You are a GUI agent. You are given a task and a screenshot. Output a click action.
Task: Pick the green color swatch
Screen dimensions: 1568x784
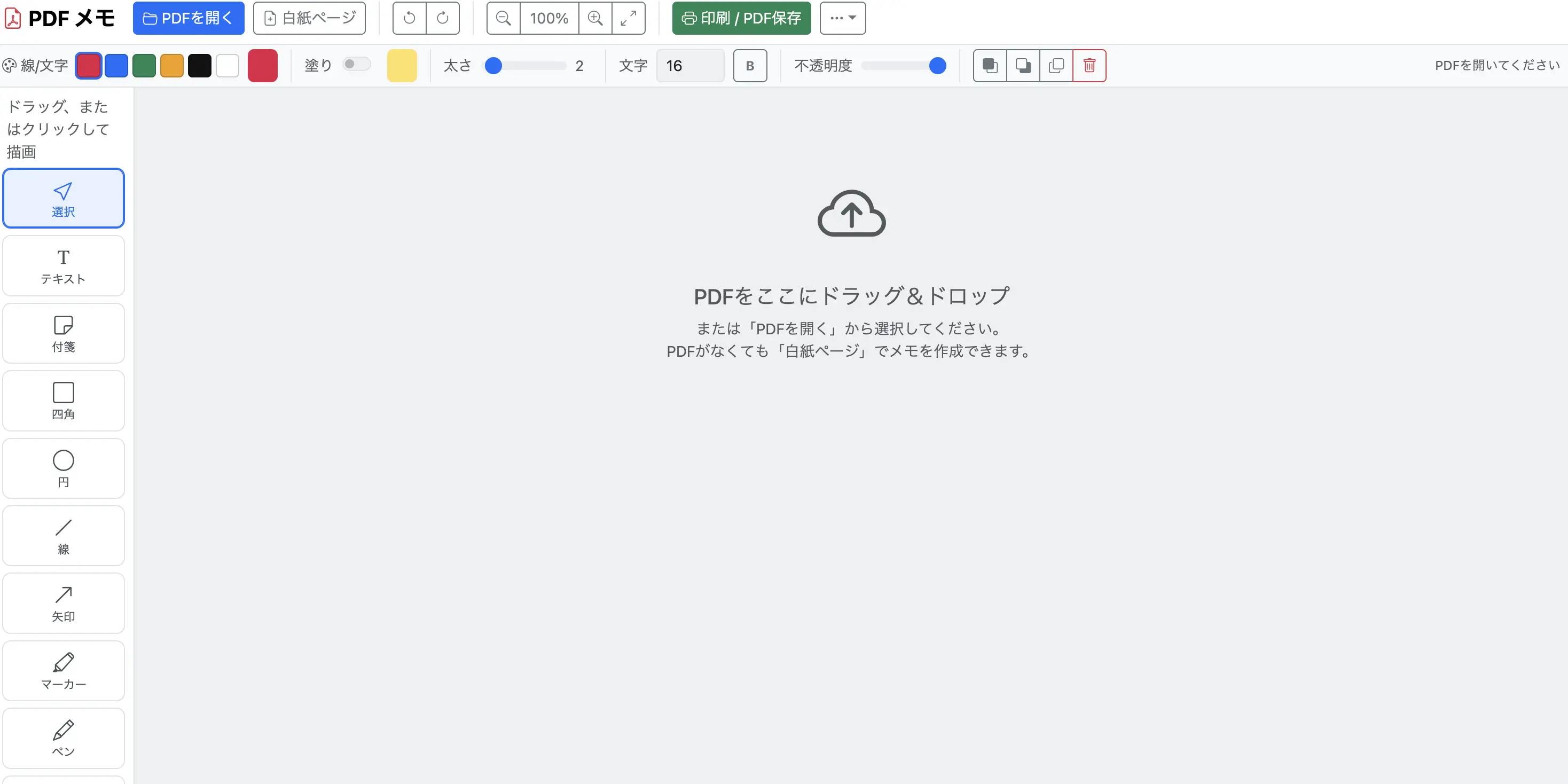tap(144, 66)
